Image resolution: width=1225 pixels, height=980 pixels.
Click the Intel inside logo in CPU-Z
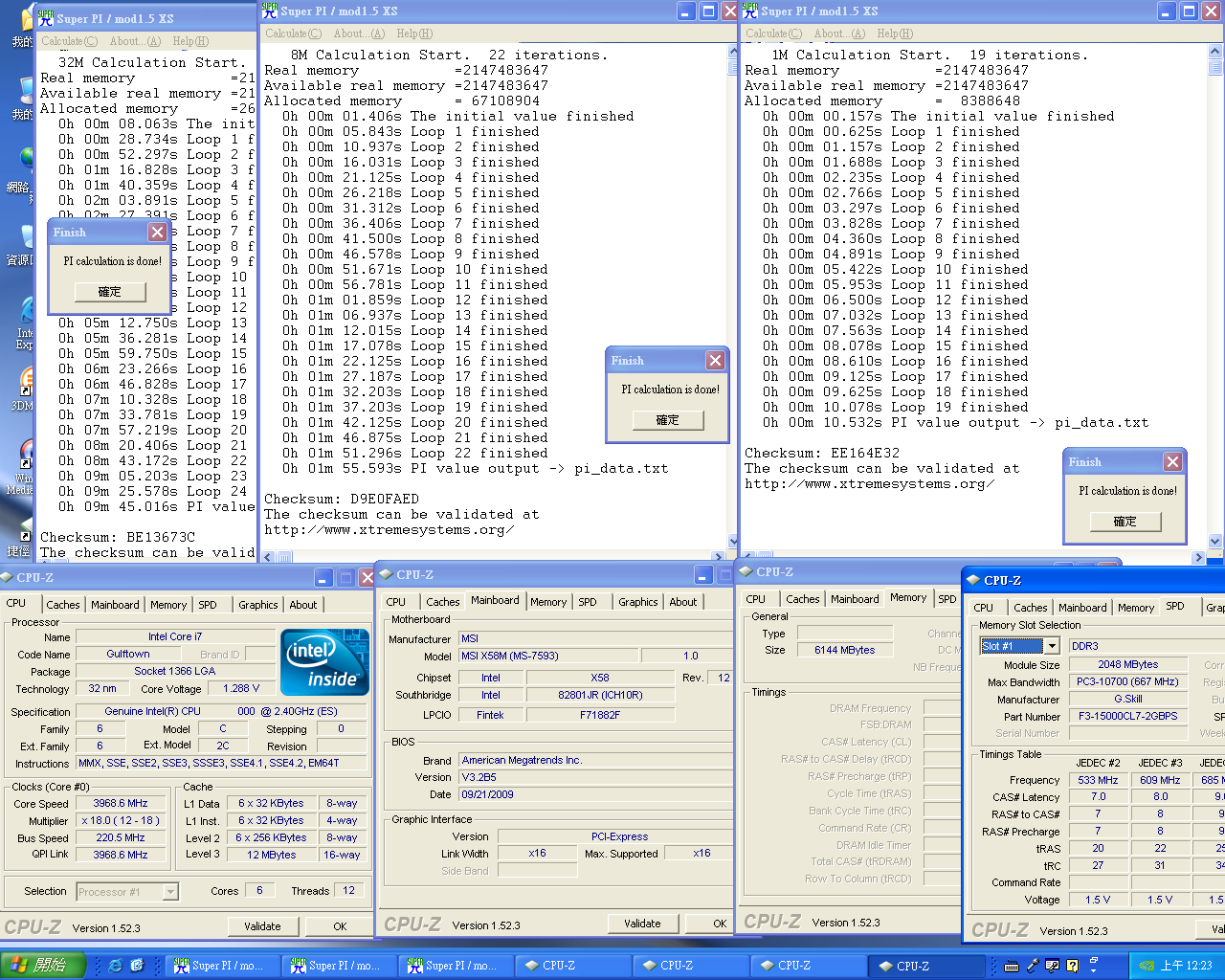click(325, 662)
